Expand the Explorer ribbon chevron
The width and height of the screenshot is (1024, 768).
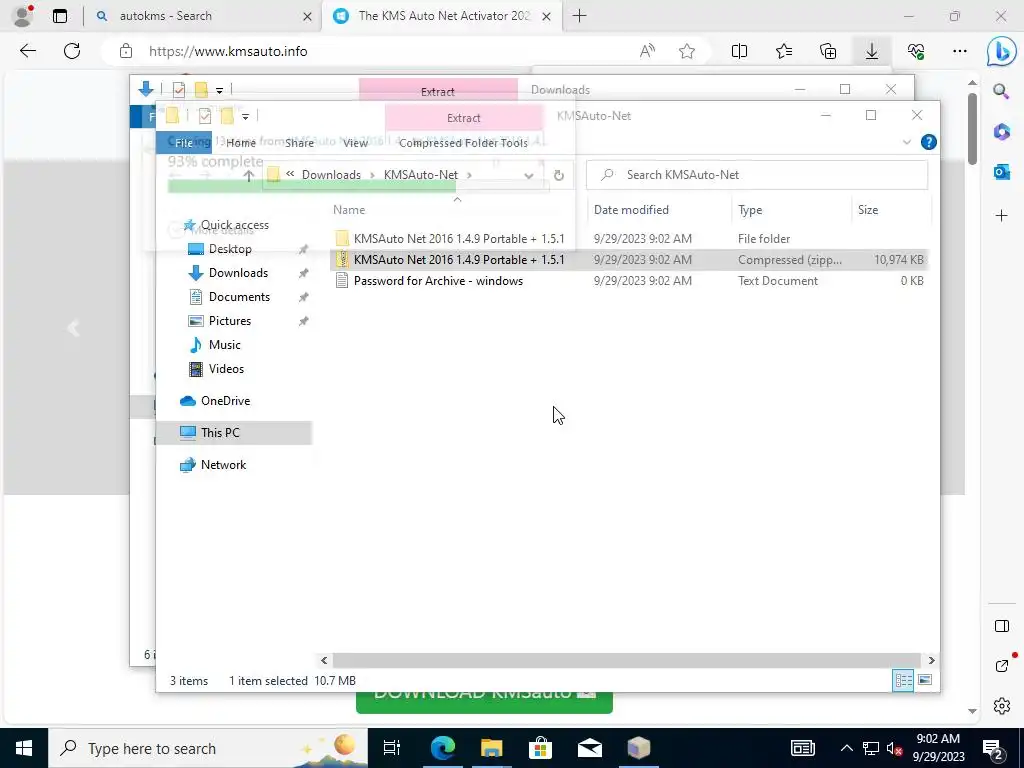click(906, 142)
